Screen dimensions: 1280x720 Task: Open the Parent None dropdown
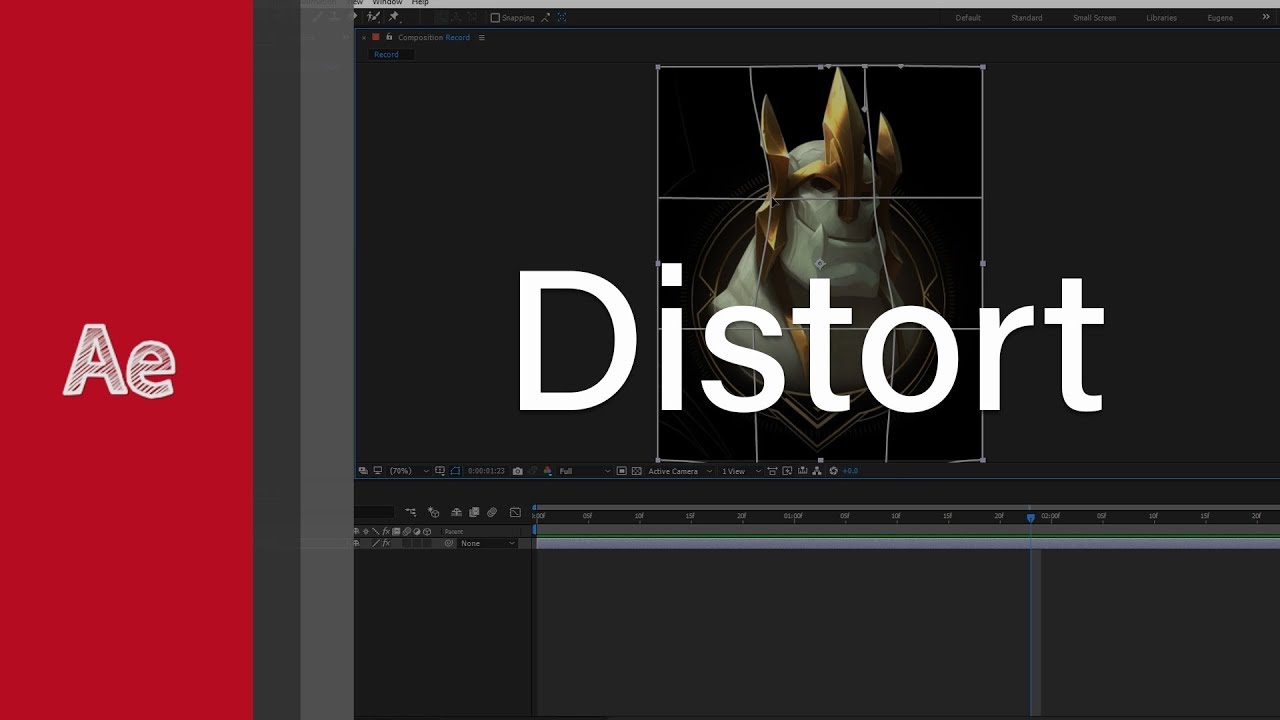click(x=488, y=543)
